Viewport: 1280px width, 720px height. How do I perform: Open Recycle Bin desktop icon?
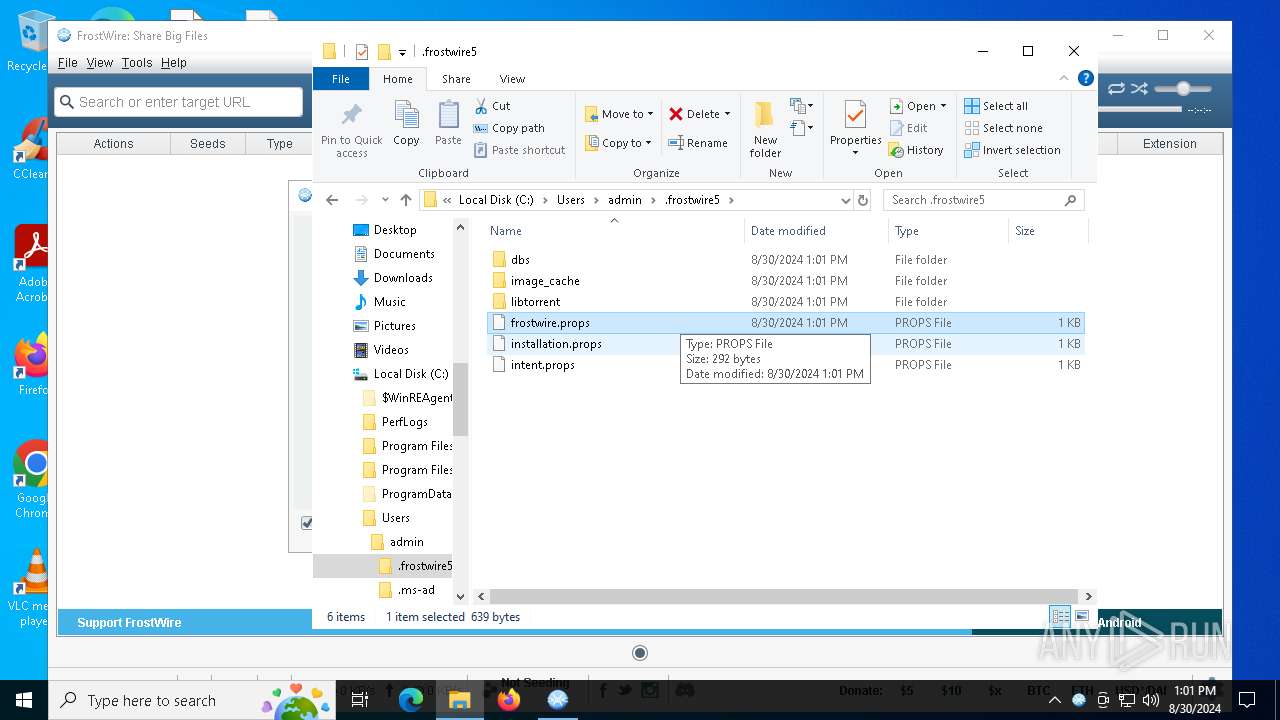pos(33,40)
